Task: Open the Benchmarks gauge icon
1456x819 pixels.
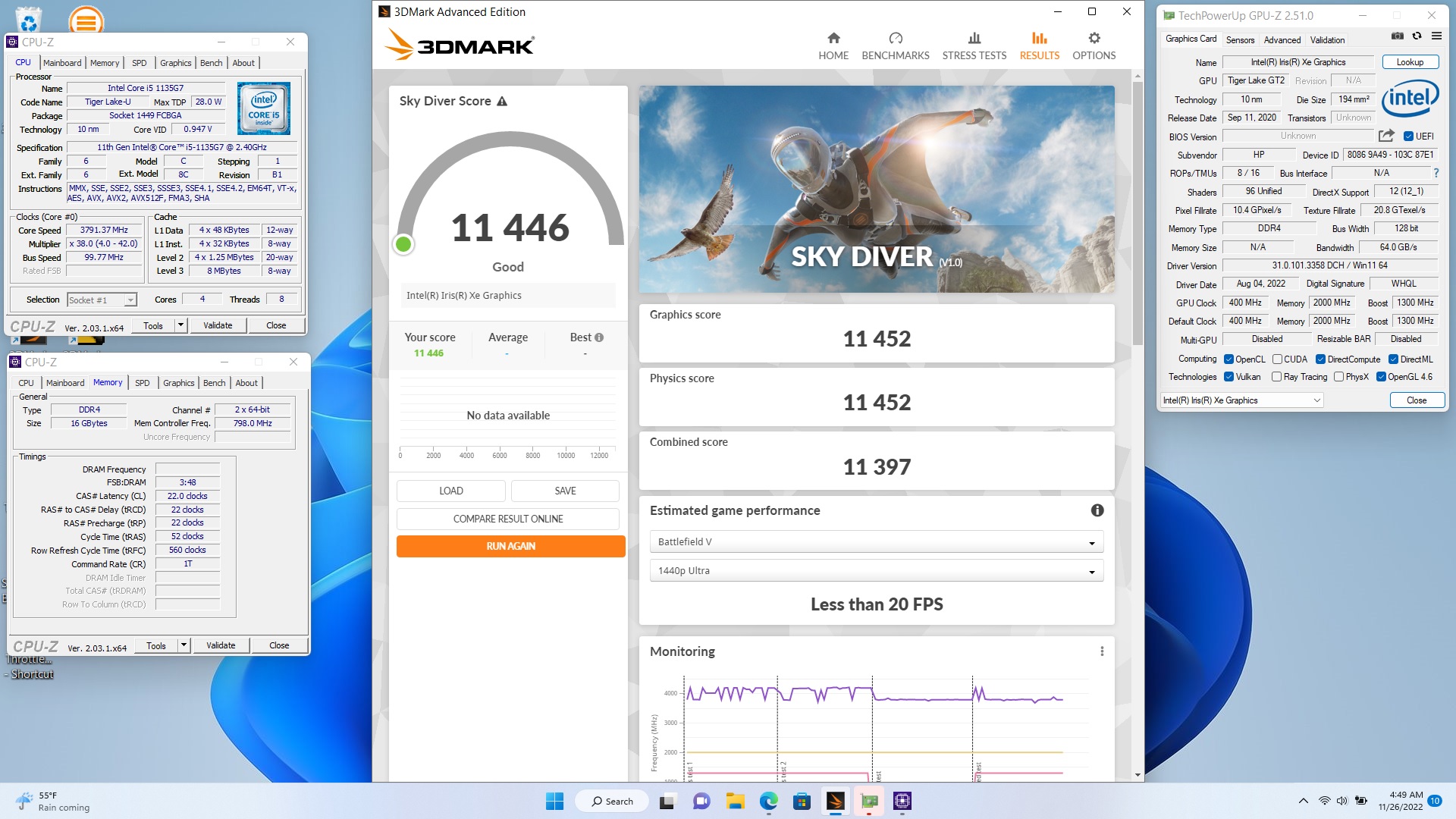Action: pyautogui.click(x=896, y=38)
